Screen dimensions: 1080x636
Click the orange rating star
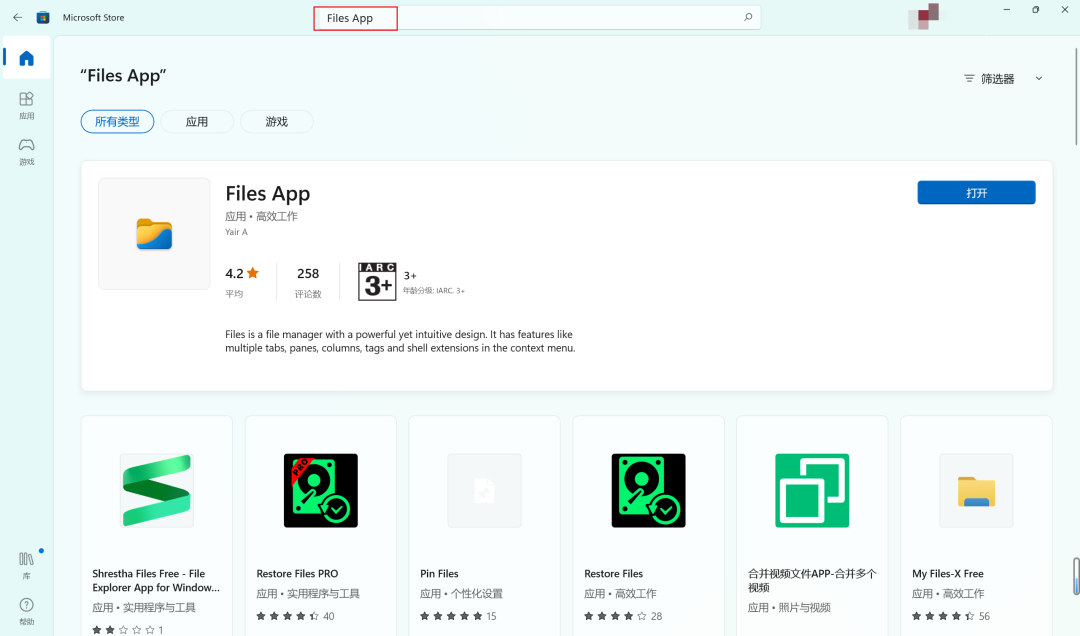(253, 273)
